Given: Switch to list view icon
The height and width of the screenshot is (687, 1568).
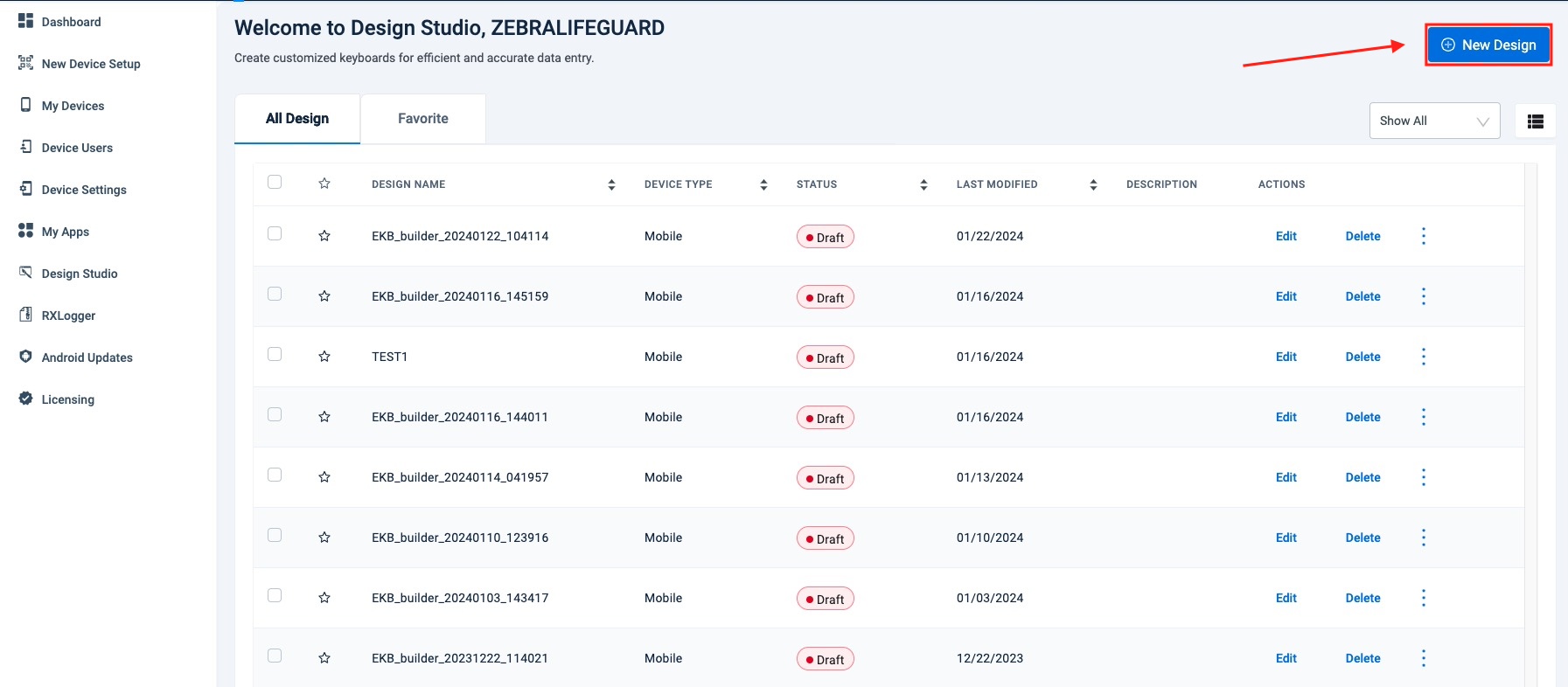Looking at the screenshot, I should tap(1535, 121).
